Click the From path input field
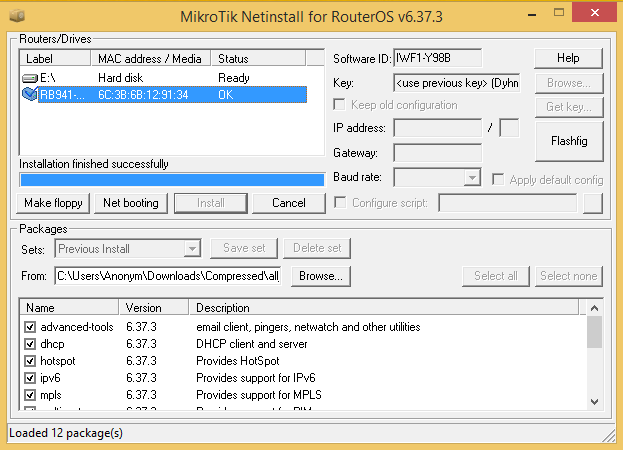This screenshot has height=450, width=623. point(168,276)
